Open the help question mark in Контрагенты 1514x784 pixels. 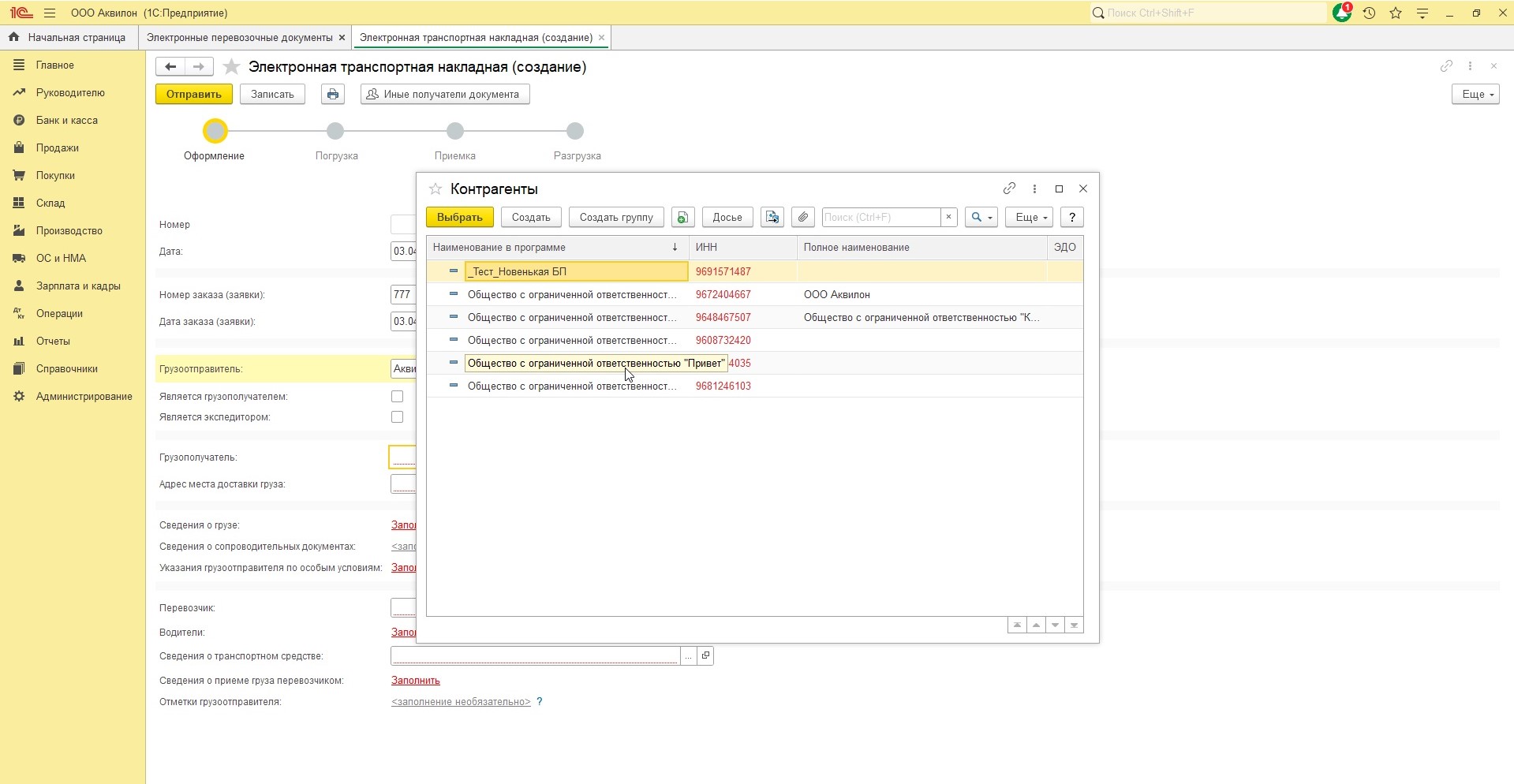tap(1072, 217)
